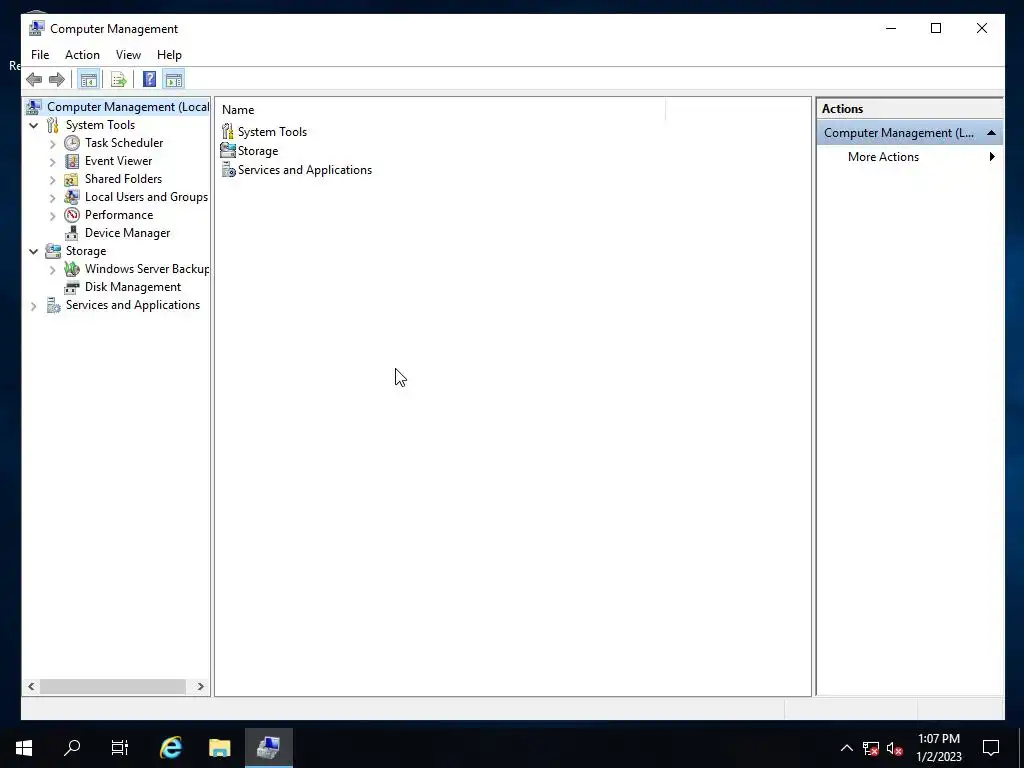
Task: Expand the Performance node
Action: coord(52,216)
